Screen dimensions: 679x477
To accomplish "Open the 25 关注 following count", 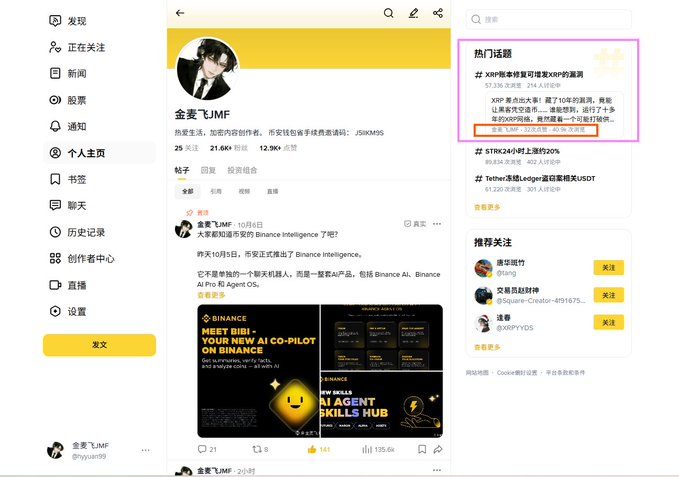I will pos(186,148).
